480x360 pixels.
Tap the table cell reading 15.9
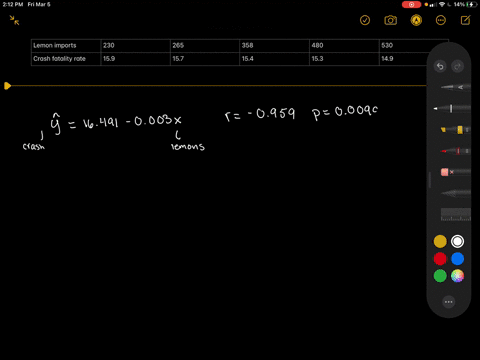135,59
